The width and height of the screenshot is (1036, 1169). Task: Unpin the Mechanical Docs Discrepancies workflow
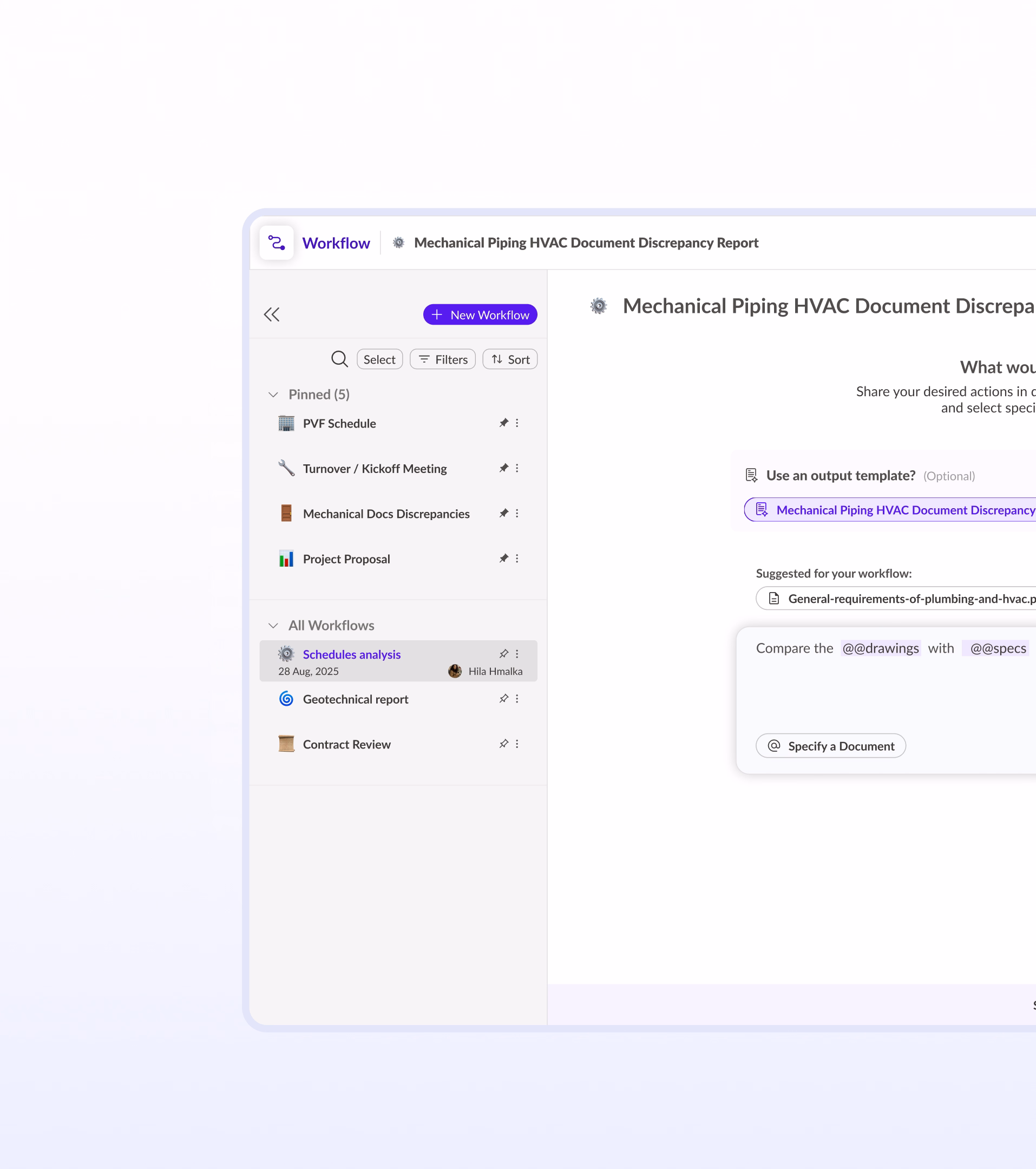coord(504,513)
